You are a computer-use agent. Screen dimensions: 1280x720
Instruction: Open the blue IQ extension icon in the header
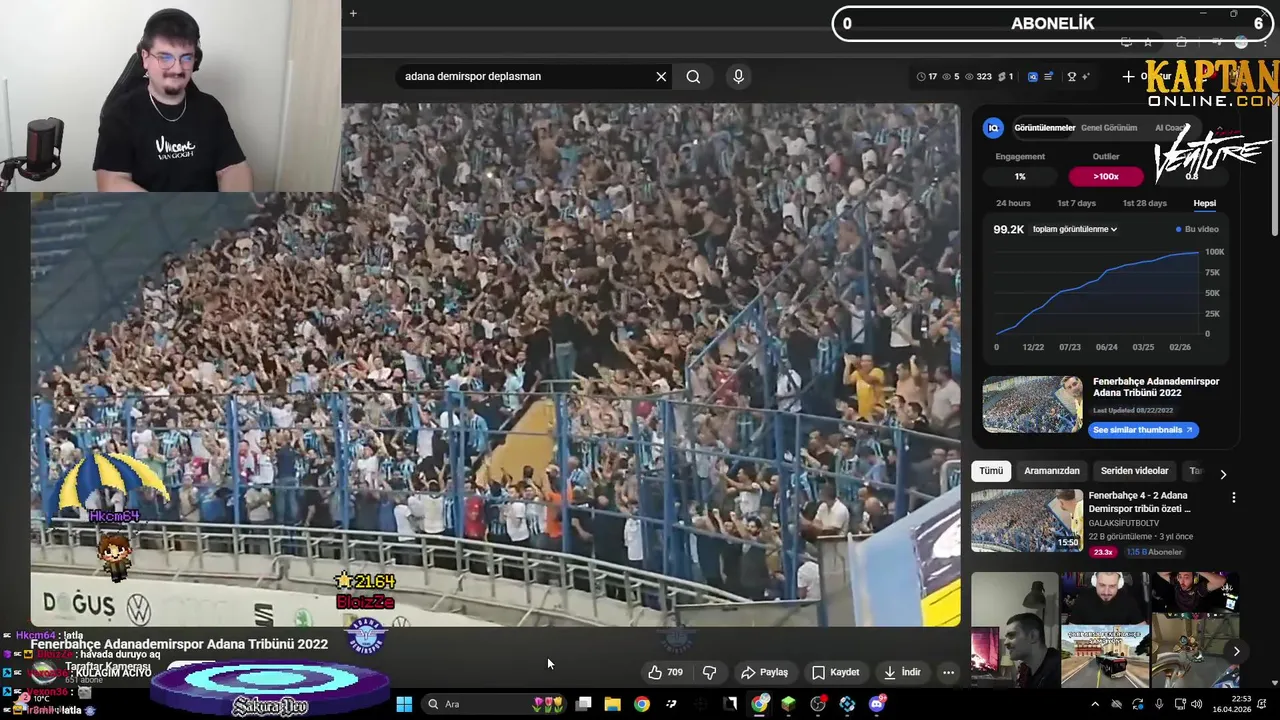(x=1033, y=76)
